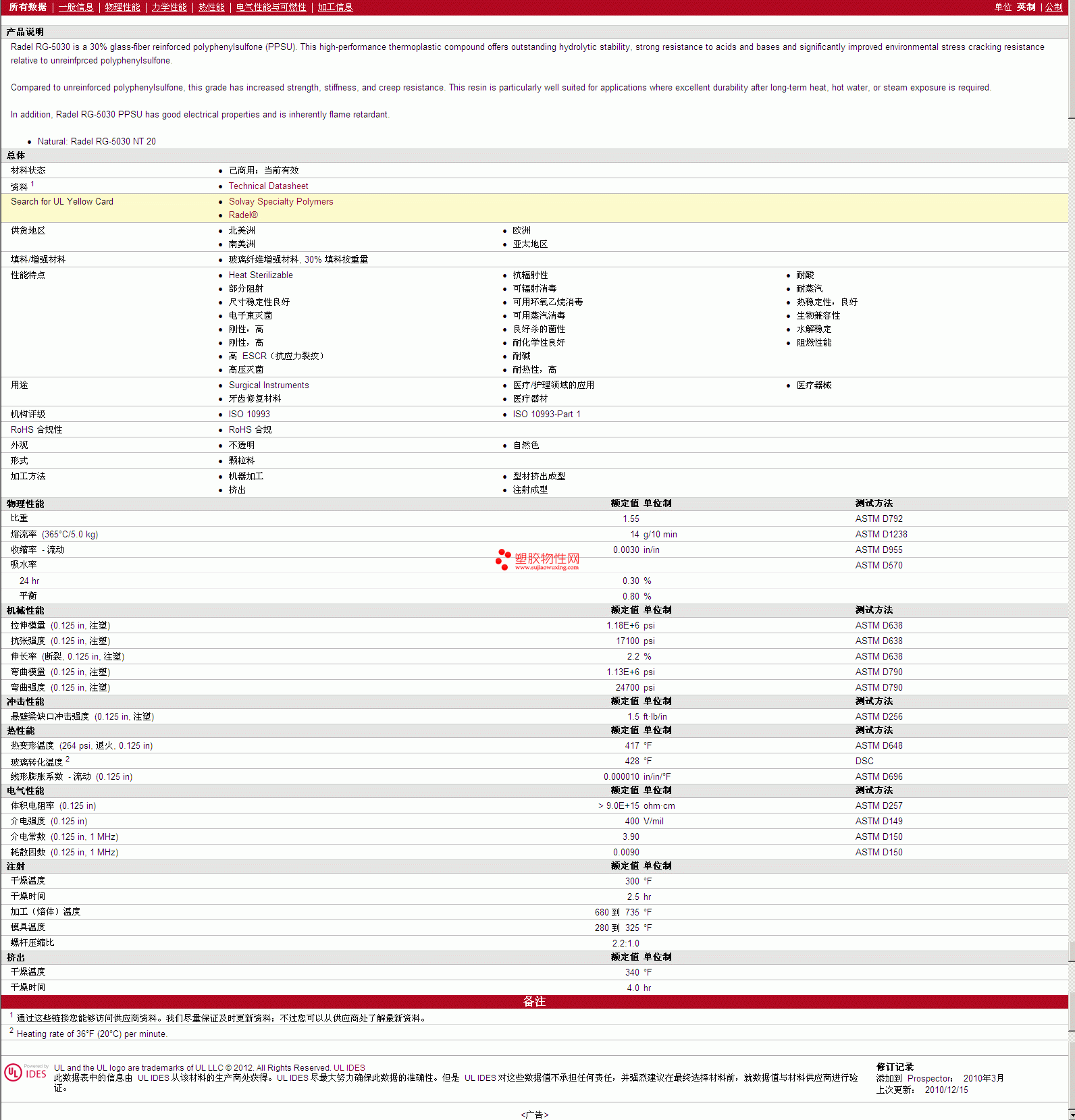Click the 'ASTM D570' test method cell

click(879, 565)
